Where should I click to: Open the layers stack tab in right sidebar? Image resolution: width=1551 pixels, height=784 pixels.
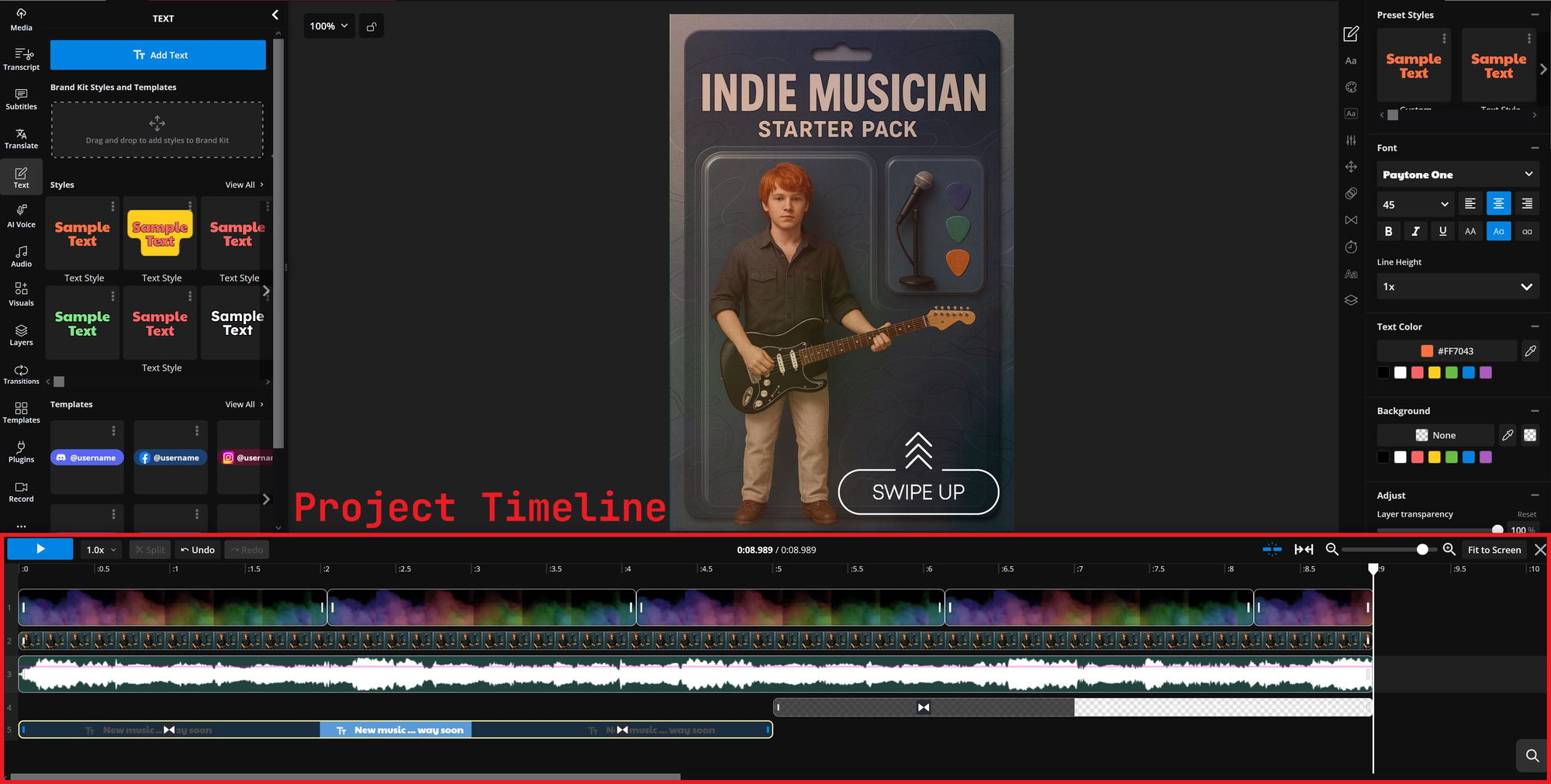click(x=1351, y=300)
